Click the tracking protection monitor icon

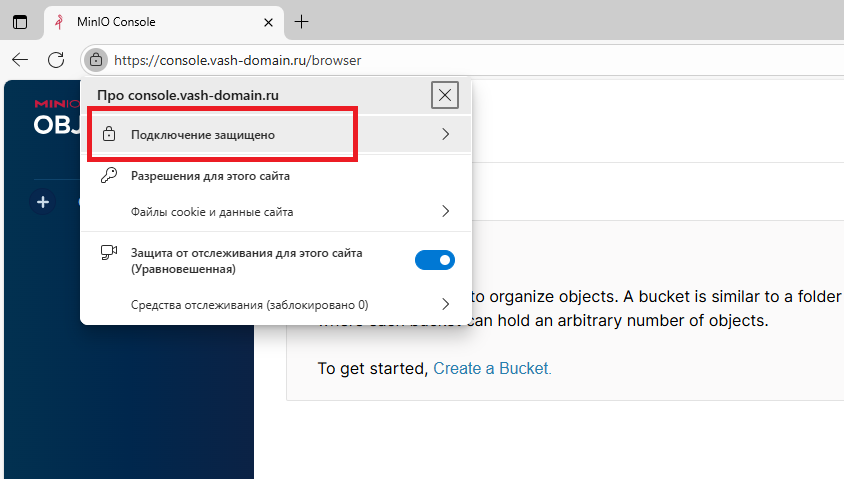(110, 253)
